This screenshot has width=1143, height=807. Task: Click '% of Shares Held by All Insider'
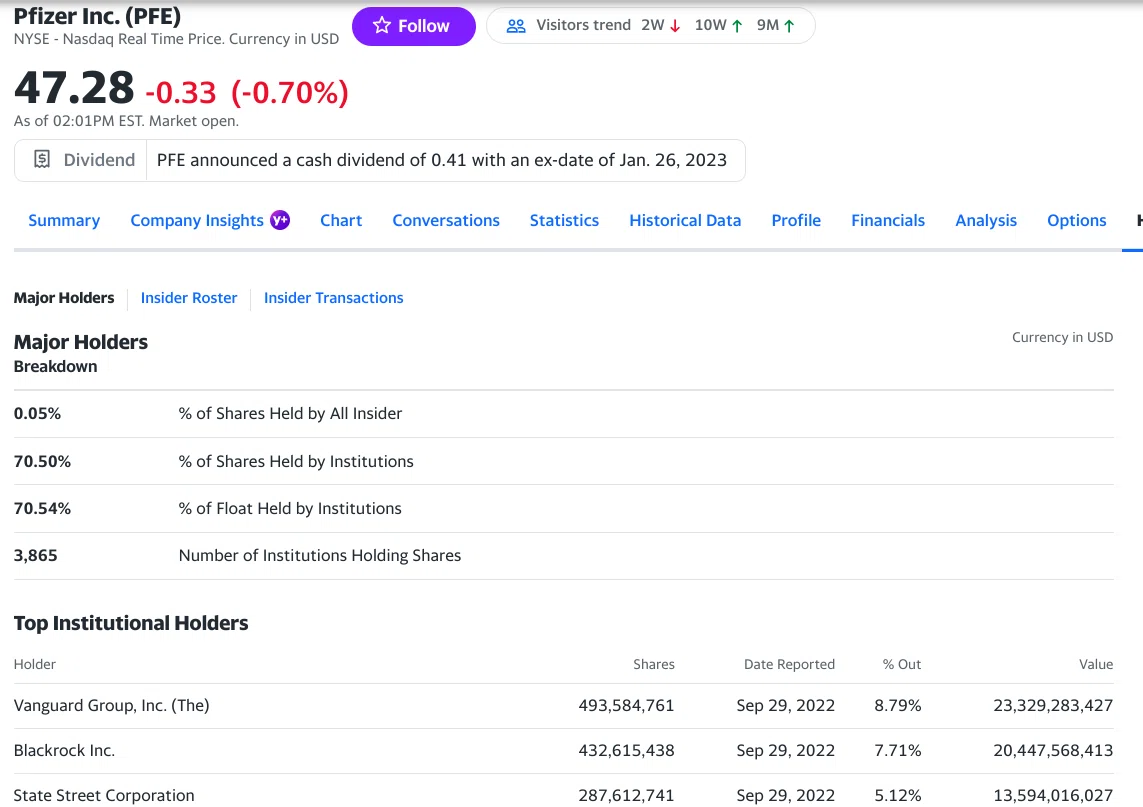click(x=290, y=413)
